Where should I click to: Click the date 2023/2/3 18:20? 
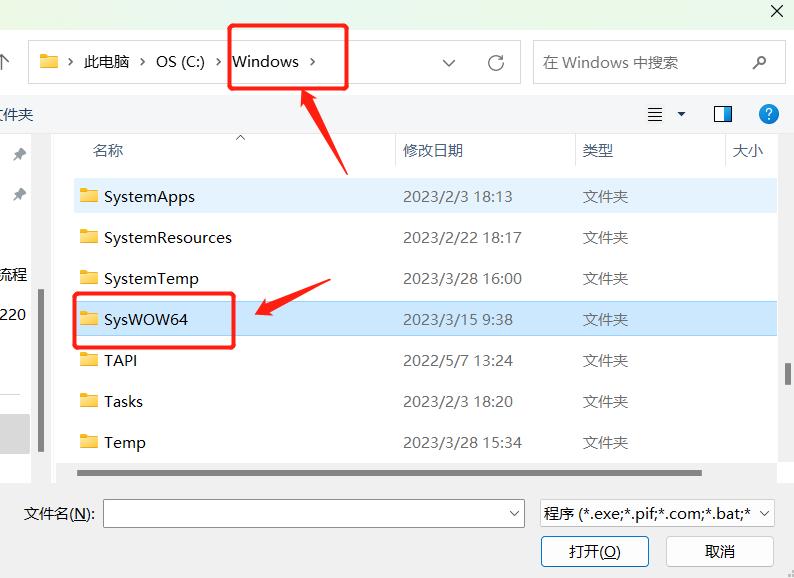(x=458, y=402)
